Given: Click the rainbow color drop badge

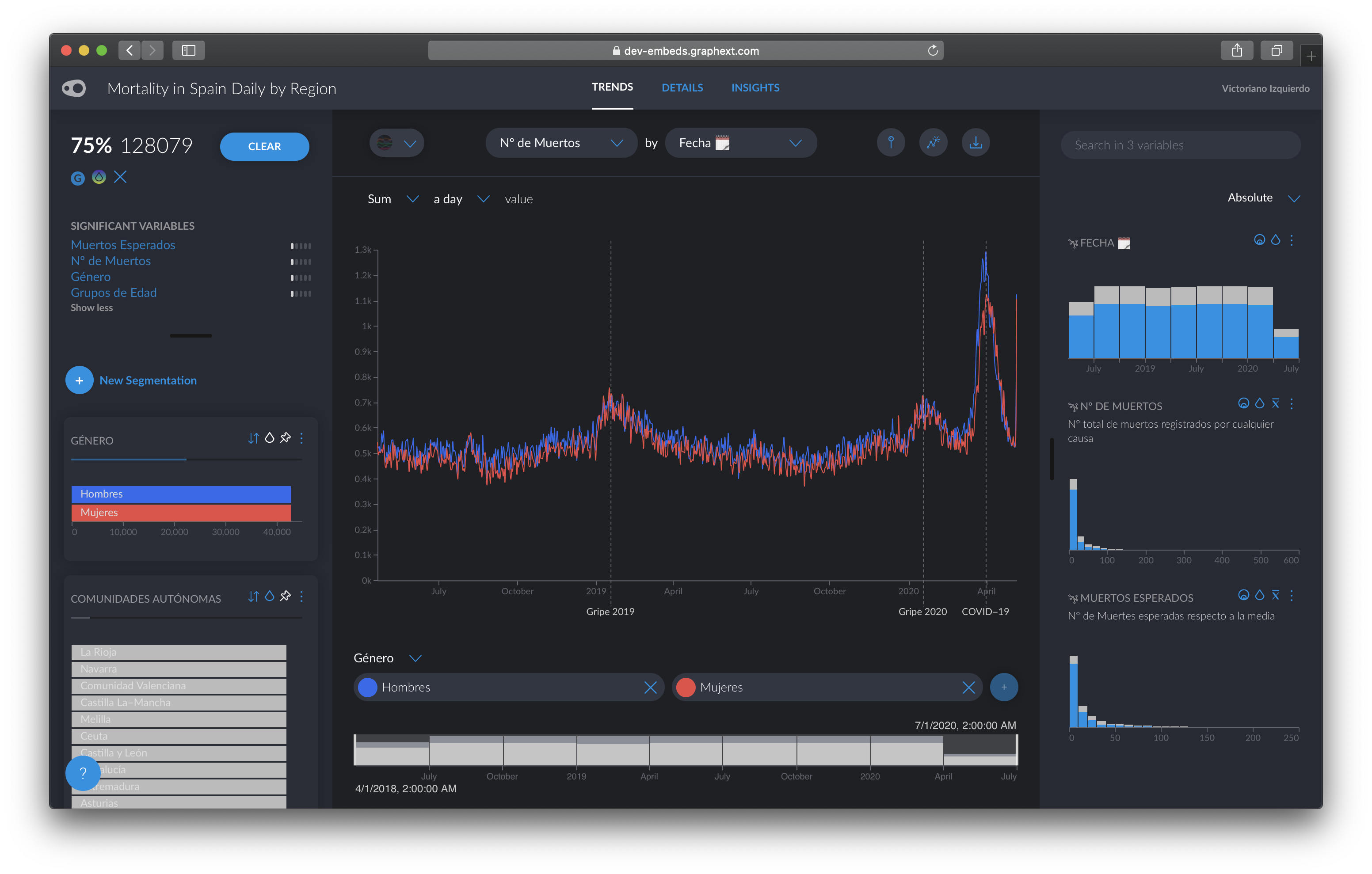Looking at the screenshot, I should click(99, 177).
